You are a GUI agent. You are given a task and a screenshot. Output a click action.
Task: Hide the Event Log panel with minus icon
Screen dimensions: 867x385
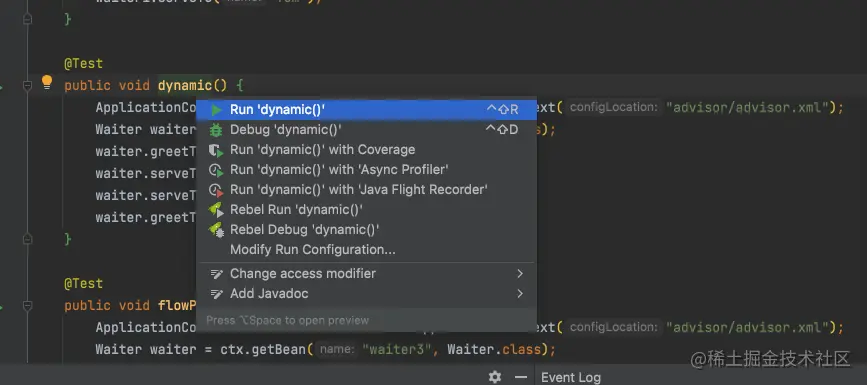pyautogui.click(x=520, y=377)
